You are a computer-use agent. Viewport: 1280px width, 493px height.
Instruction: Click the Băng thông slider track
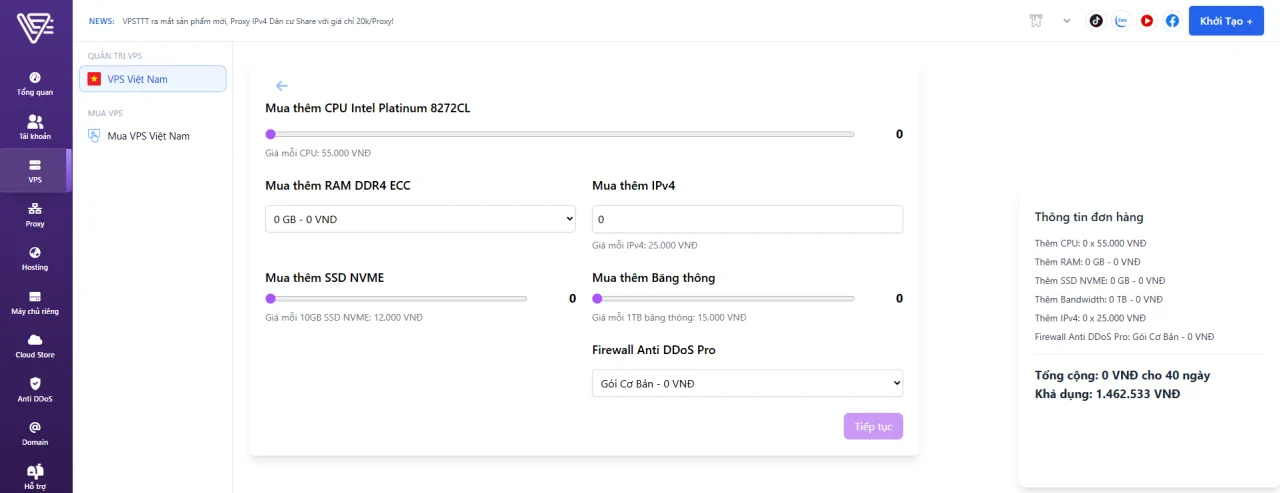tap(724, 298)
